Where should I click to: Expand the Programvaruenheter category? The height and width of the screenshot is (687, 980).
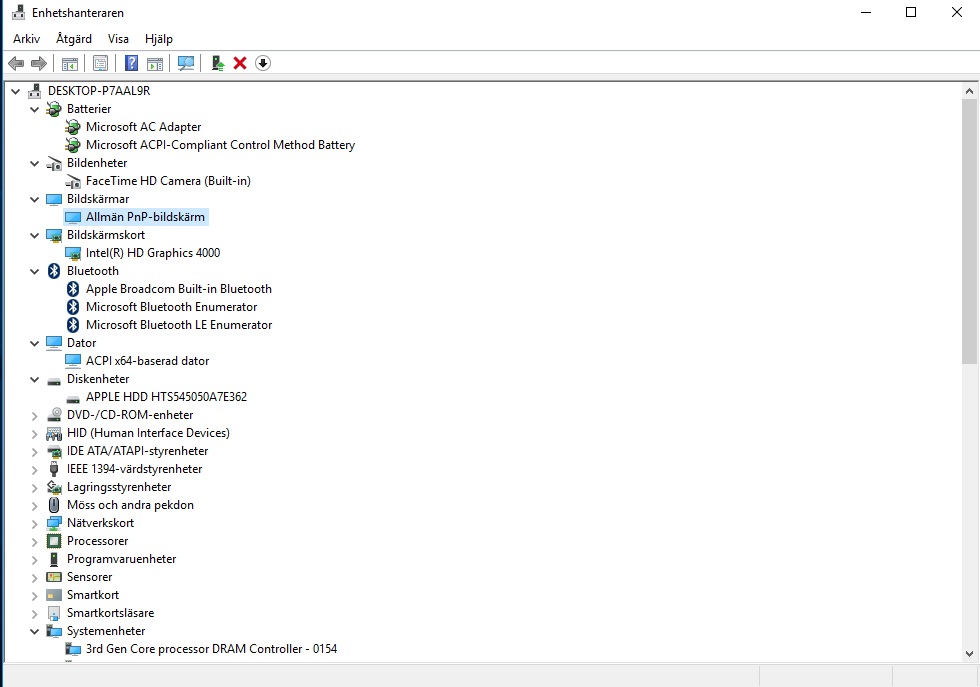click(x=34, y=559)
